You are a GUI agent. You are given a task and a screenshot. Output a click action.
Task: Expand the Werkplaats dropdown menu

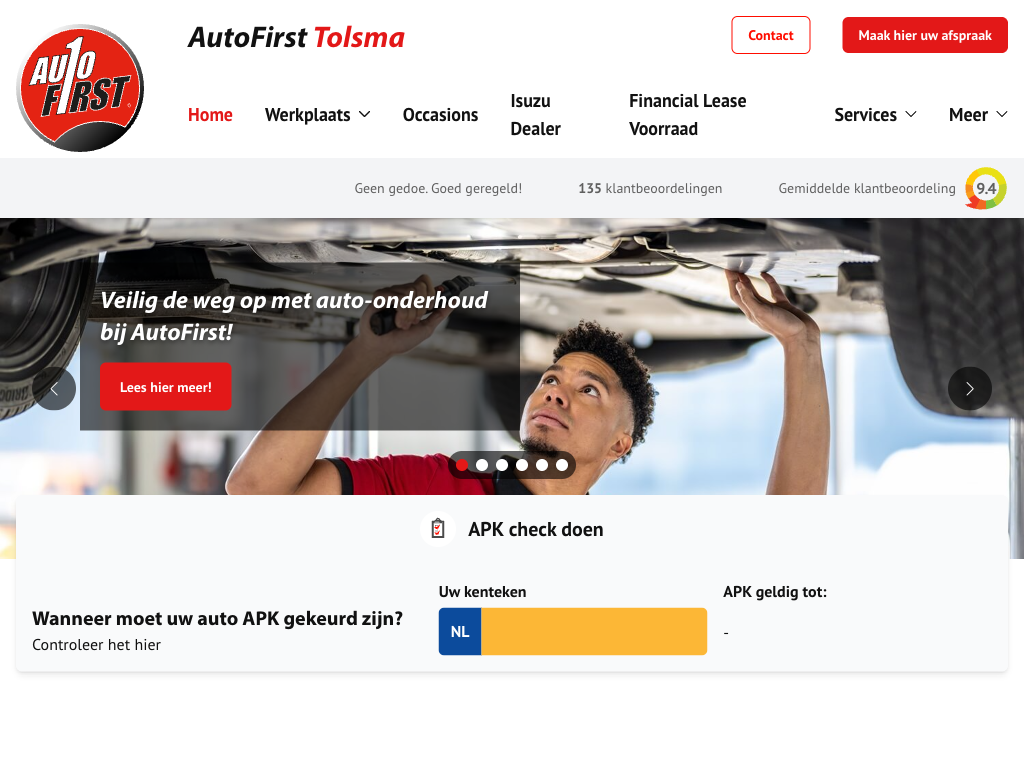coord(317,115)
